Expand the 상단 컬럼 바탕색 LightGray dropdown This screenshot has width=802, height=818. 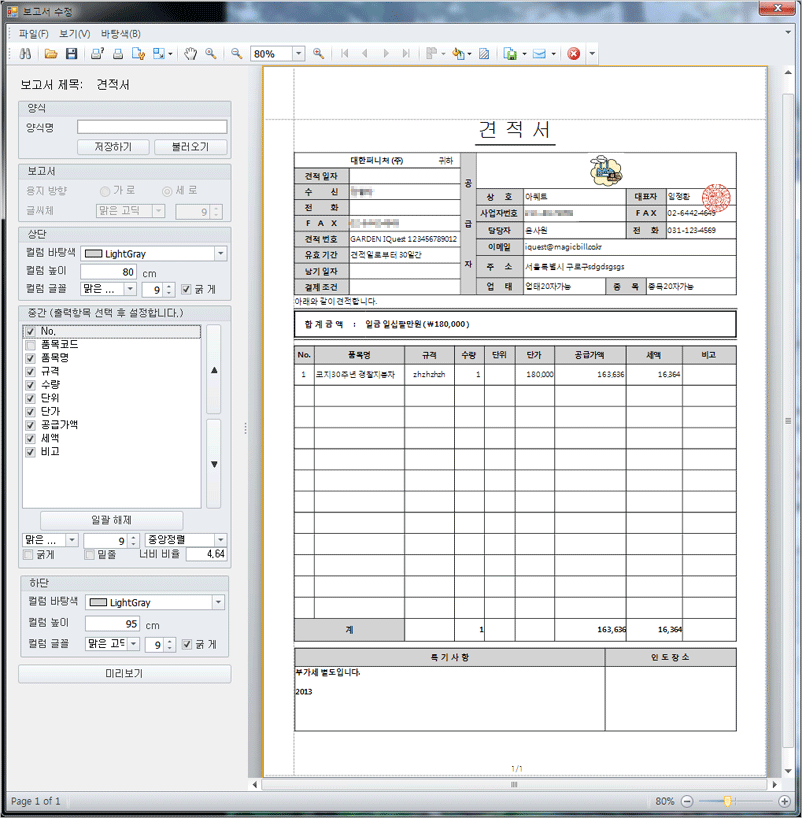pyautogui.click(x=219, y=254)
